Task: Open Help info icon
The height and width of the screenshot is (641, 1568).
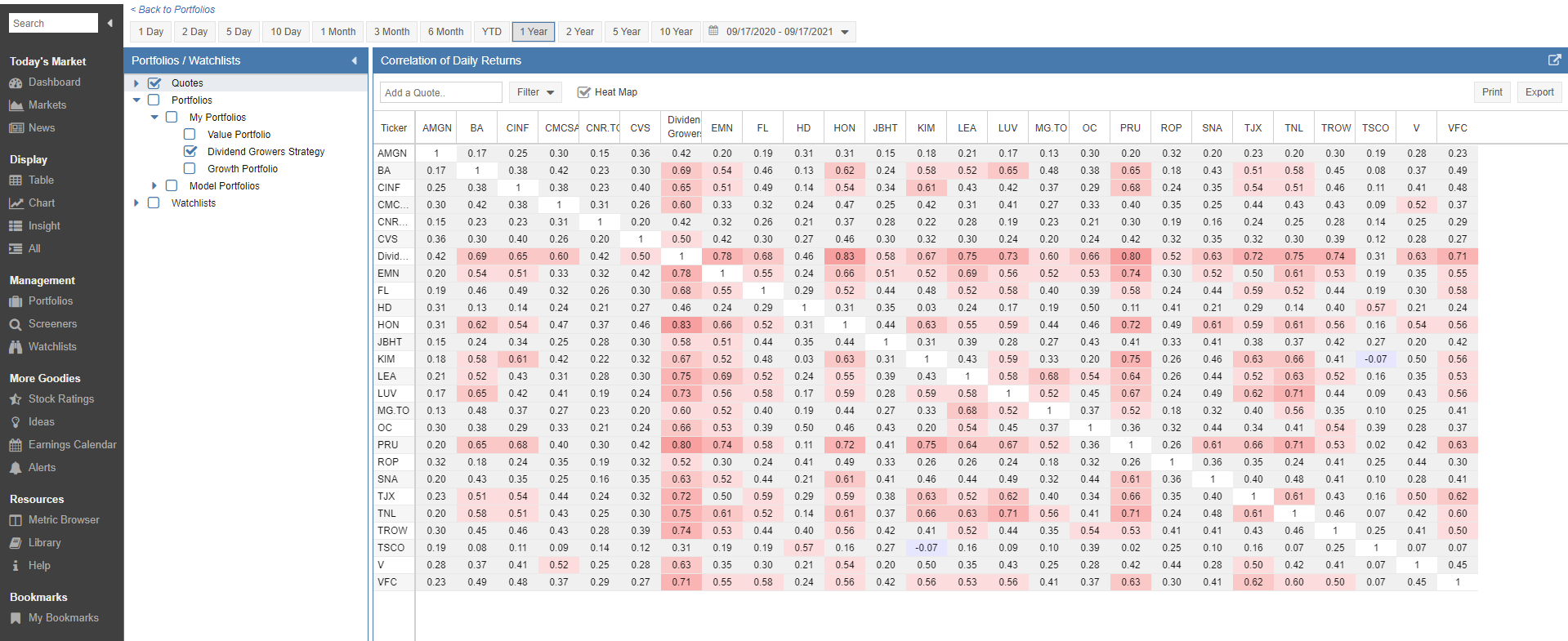Action: [16, 566]
